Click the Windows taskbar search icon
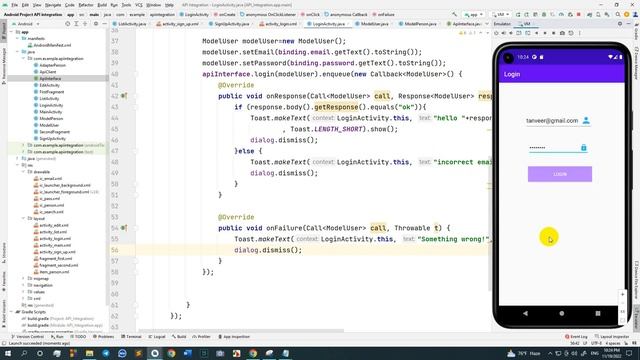This screenshot has width=640, height=360. [24, 353]
